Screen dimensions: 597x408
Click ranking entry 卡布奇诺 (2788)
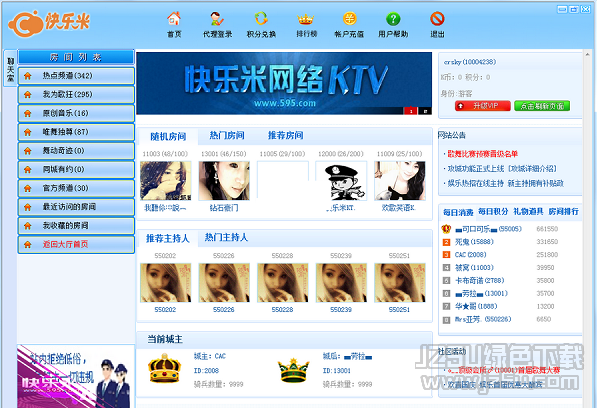tap(480, 280)
